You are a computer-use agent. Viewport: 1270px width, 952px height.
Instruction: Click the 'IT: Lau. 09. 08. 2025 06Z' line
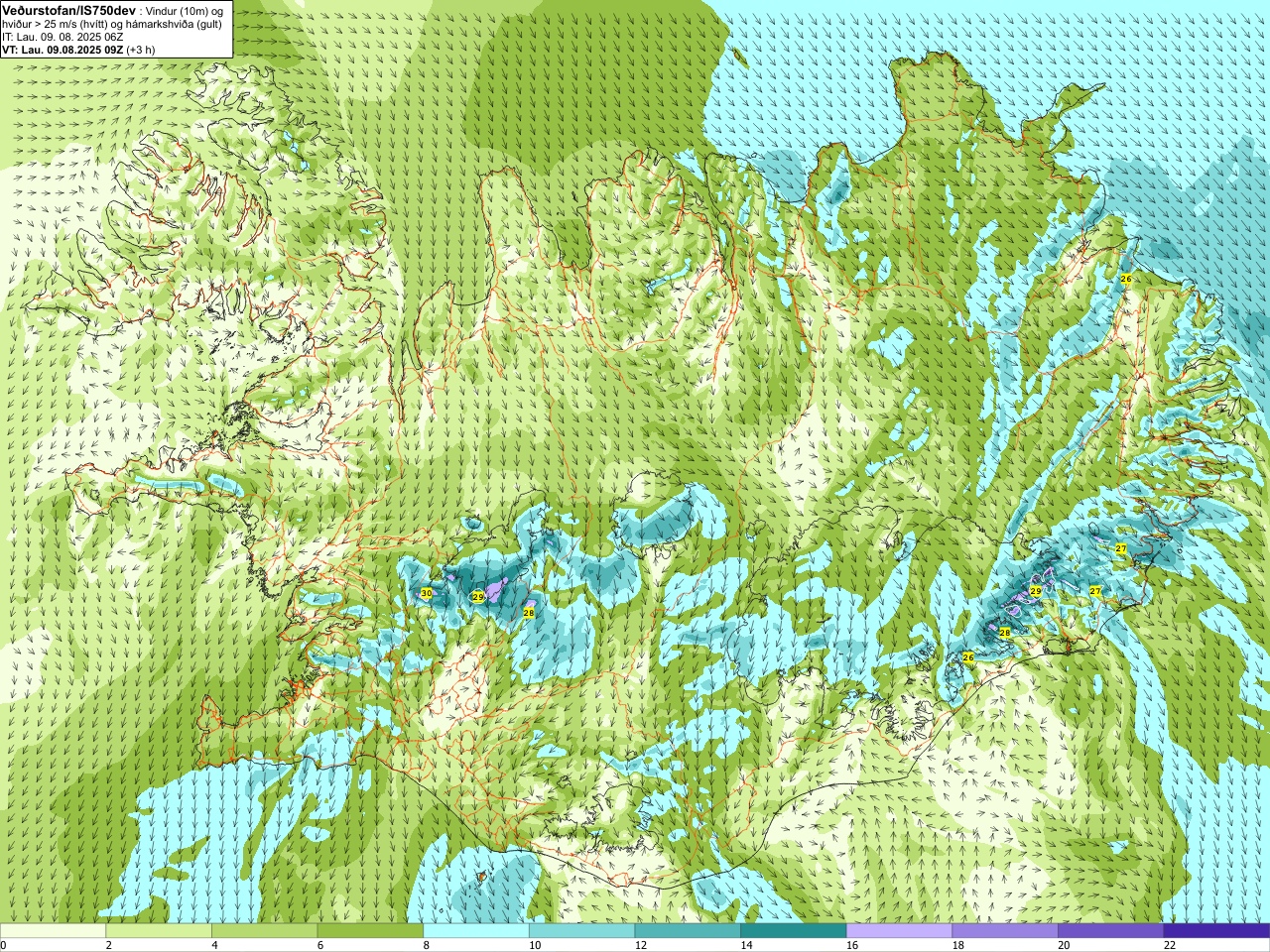click(x=63, y=37)
